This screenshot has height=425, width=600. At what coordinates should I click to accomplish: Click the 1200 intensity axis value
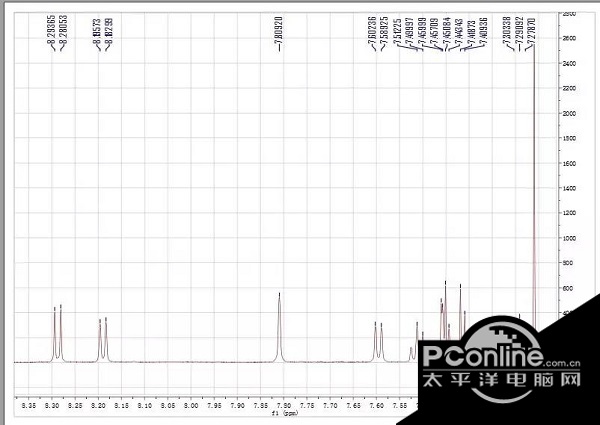tap(569, 213)
